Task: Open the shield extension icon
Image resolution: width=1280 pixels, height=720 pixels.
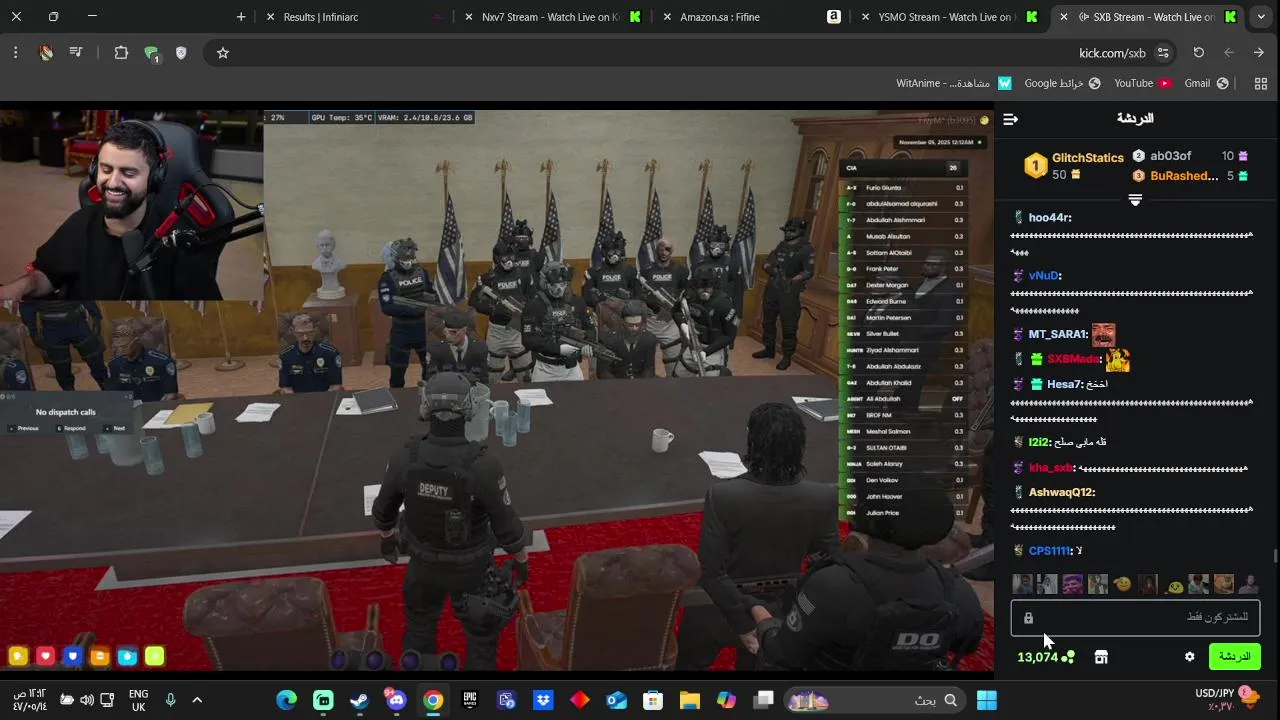Action: (181, 53)
